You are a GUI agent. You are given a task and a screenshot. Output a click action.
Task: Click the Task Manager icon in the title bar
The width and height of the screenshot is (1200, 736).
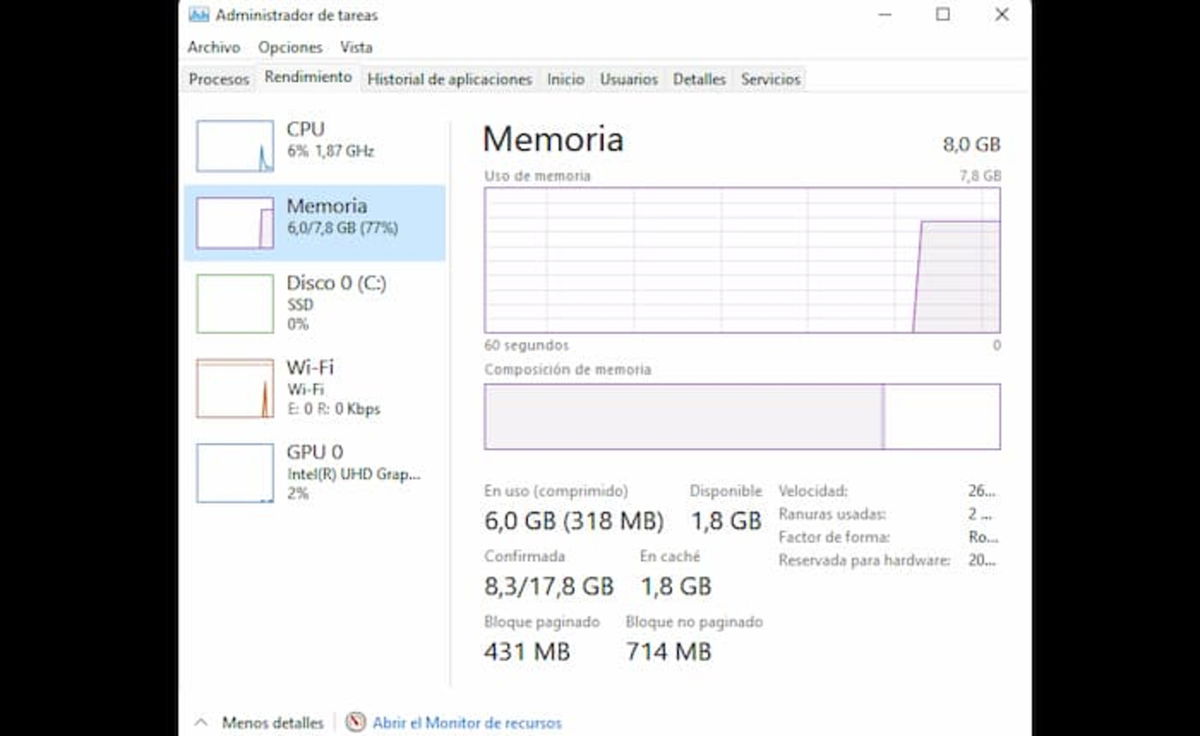point(200,15)
